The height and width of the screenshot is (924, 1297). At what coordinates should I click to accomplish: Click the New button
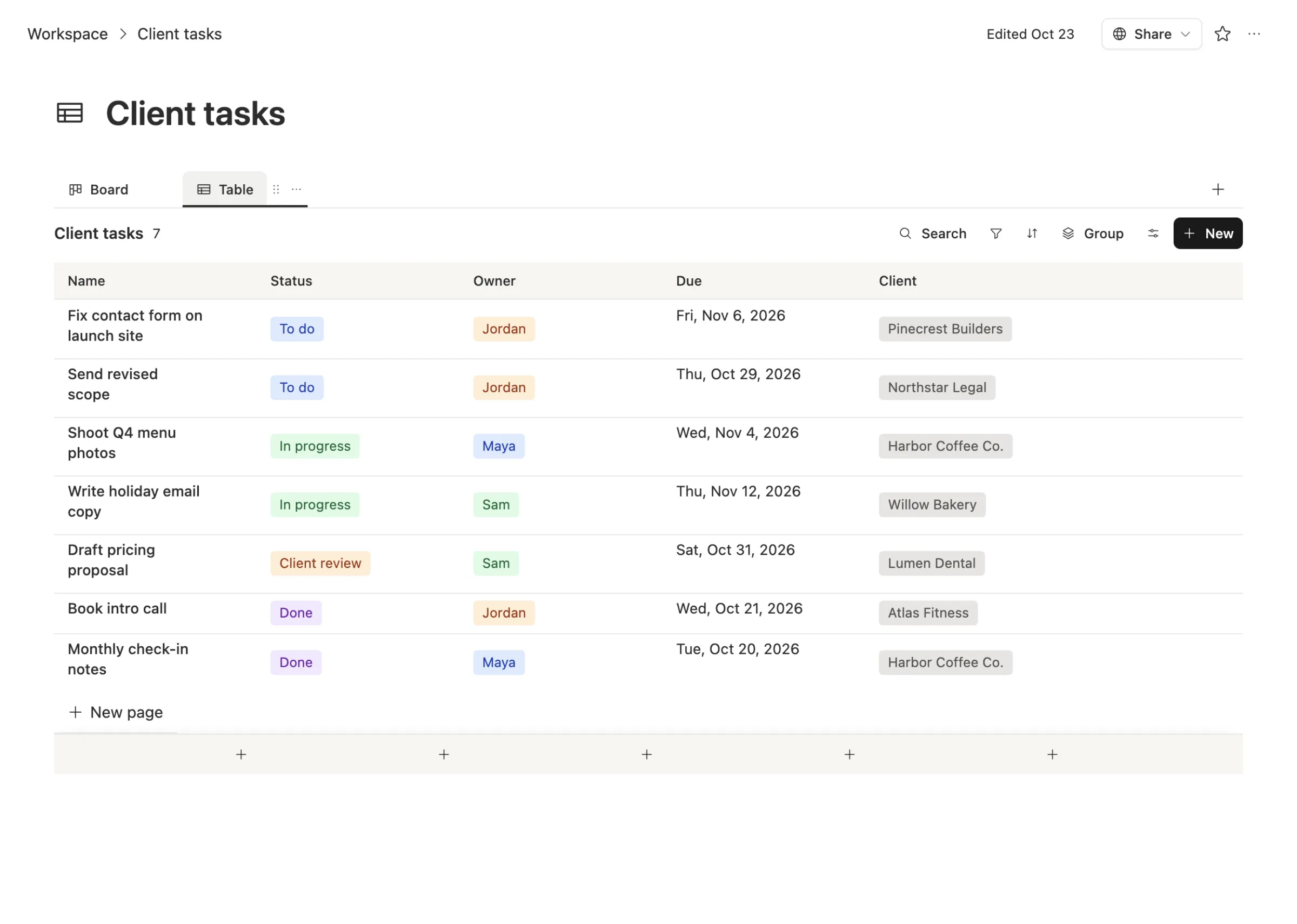(1208, 234)
